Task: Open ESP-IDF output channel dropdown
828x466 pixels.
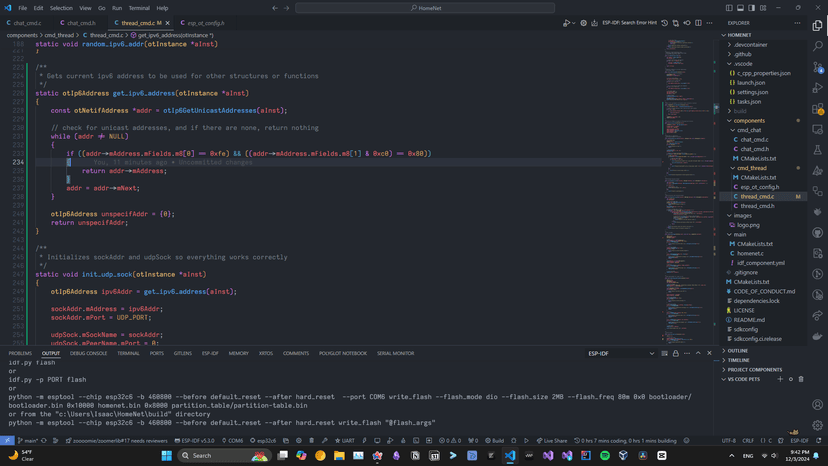Action: (621, 353)
